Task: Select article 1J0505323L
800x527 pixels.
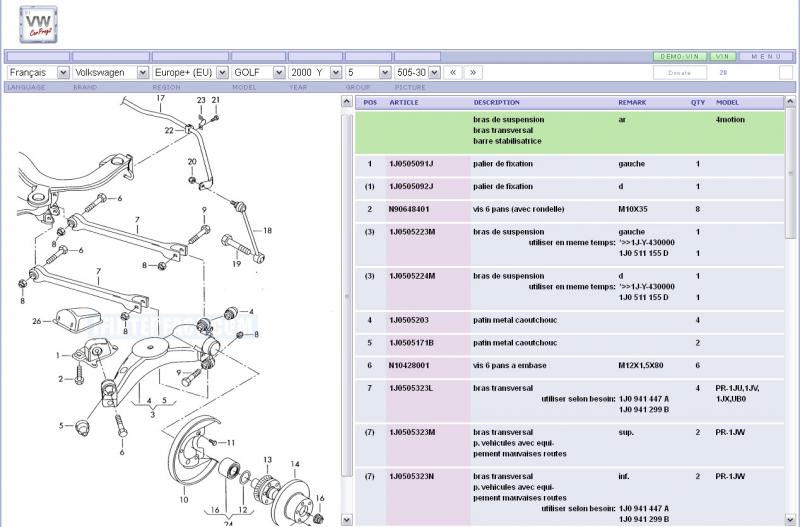Action: [411, 388]
